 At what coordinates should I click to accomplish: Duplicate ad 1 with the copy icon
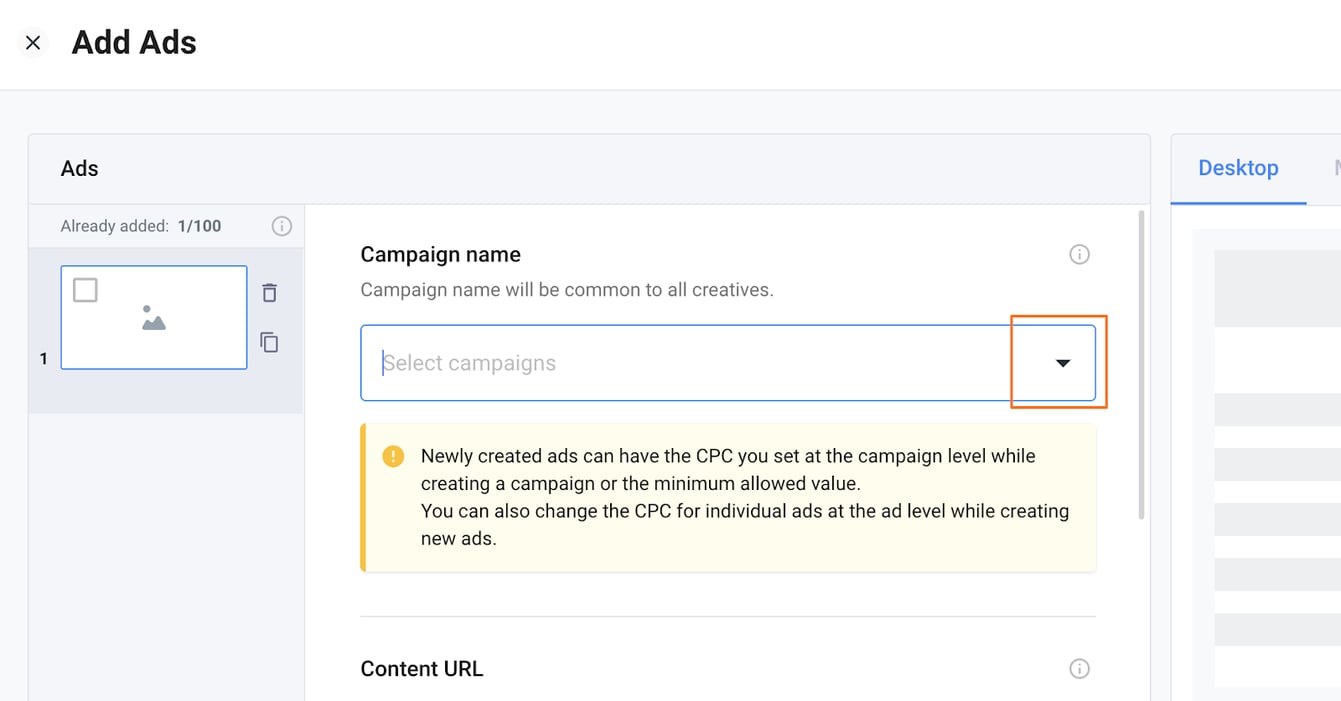click(269, 342)
